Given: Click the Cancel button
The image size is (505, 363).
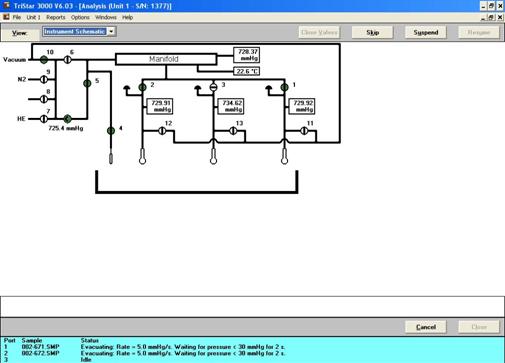Looking at the screenshot, I should click(426, 327).
